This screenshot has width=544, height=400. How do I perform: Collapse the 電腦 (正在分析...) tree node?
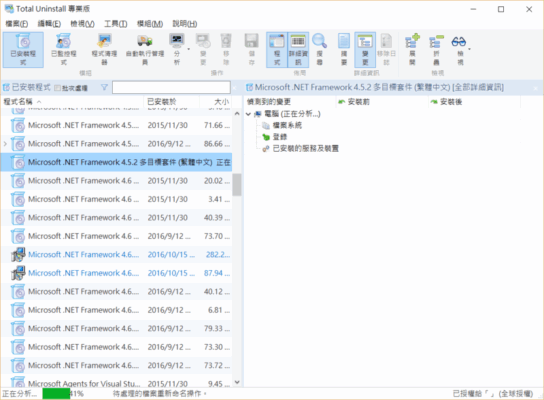[x=248, y=114]
